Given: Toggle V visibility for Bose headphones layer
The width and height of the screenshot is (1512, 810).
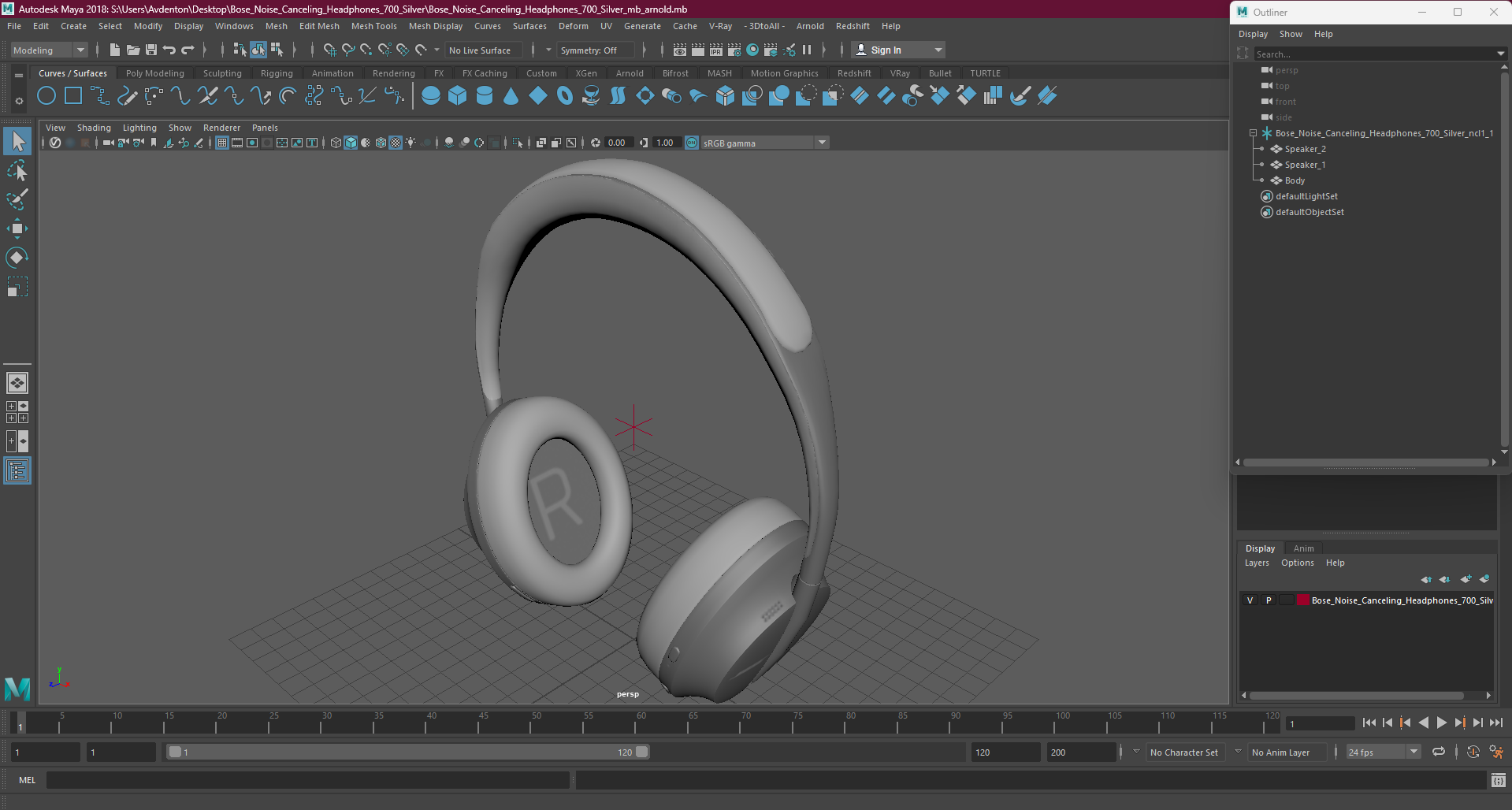Looking at the screenshot, I should 1250,600.
